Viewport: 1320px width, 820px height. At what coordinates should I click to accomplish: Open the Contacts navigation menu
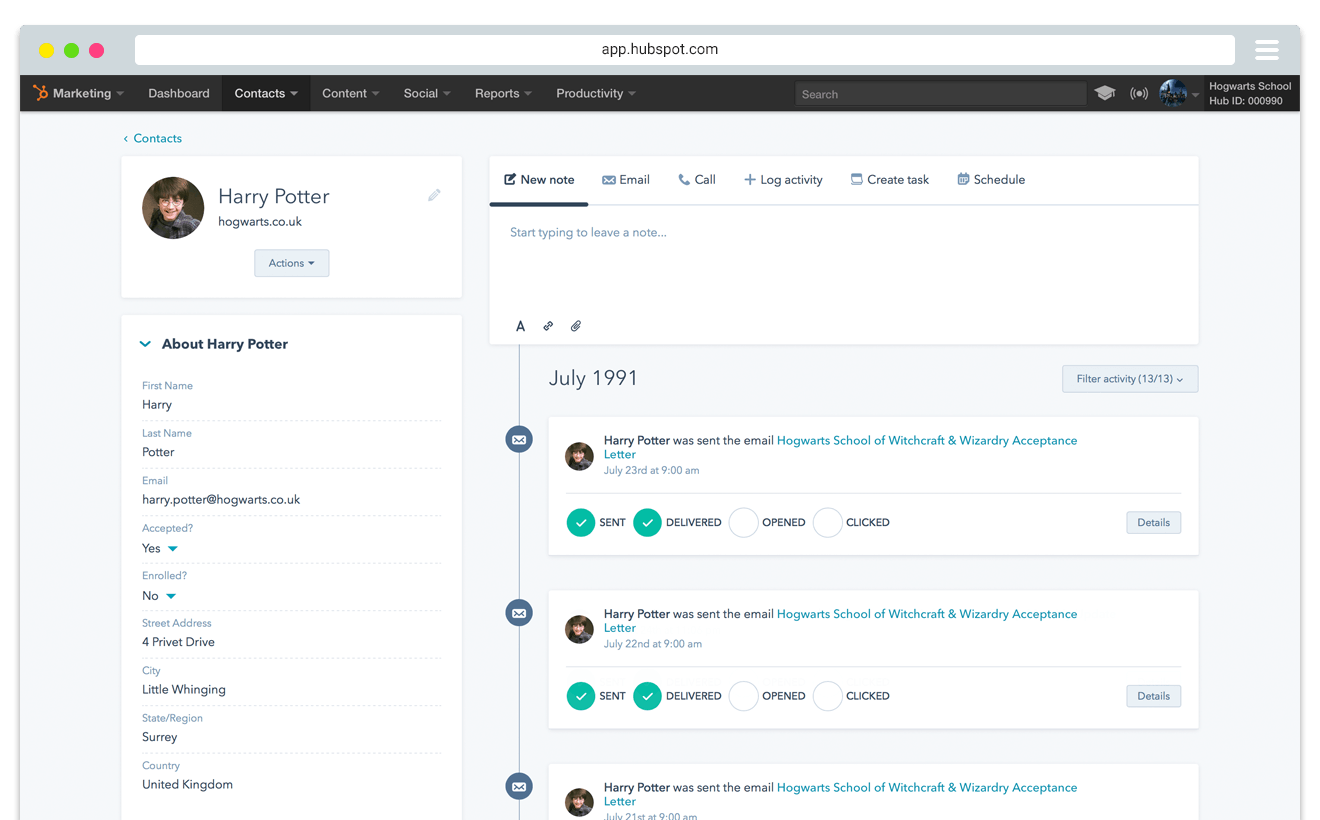coord(266,93)
